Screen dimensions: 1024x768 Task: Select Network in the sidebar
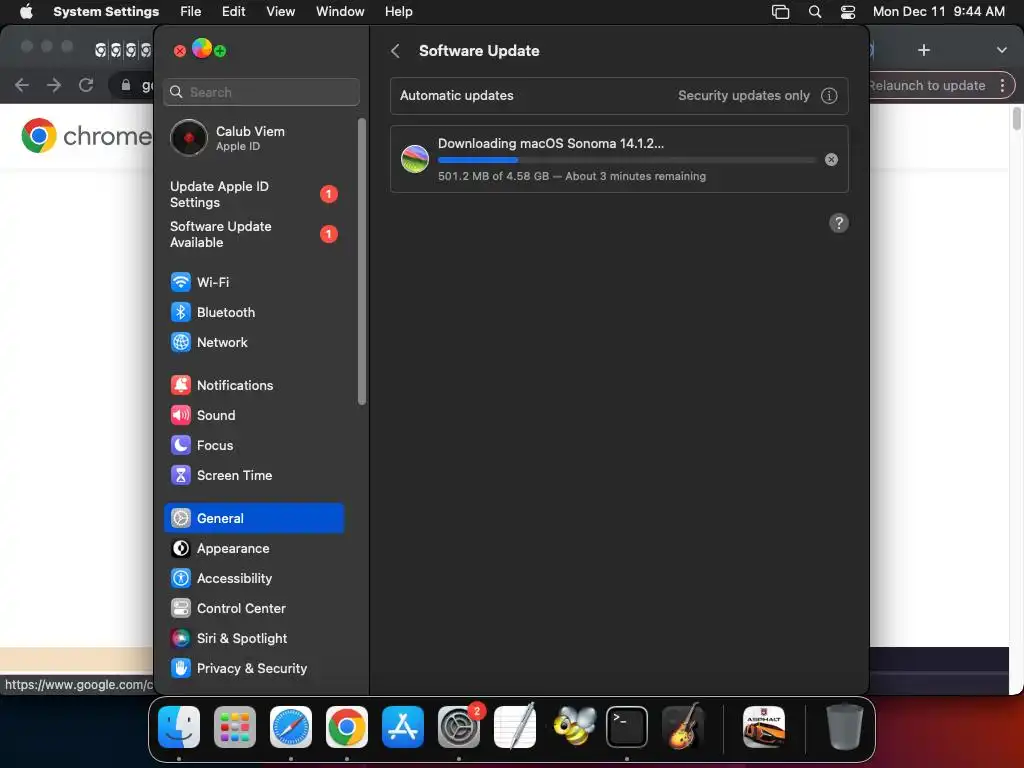point(253,342)
